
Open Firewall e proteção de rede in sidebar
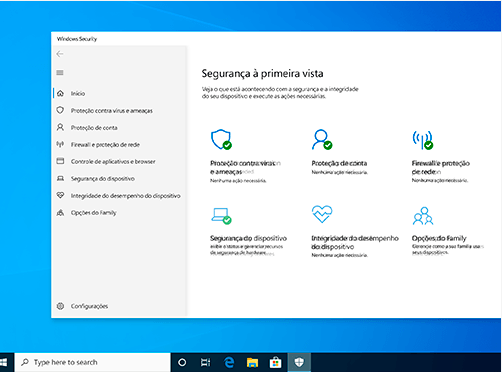pos(105,145)
